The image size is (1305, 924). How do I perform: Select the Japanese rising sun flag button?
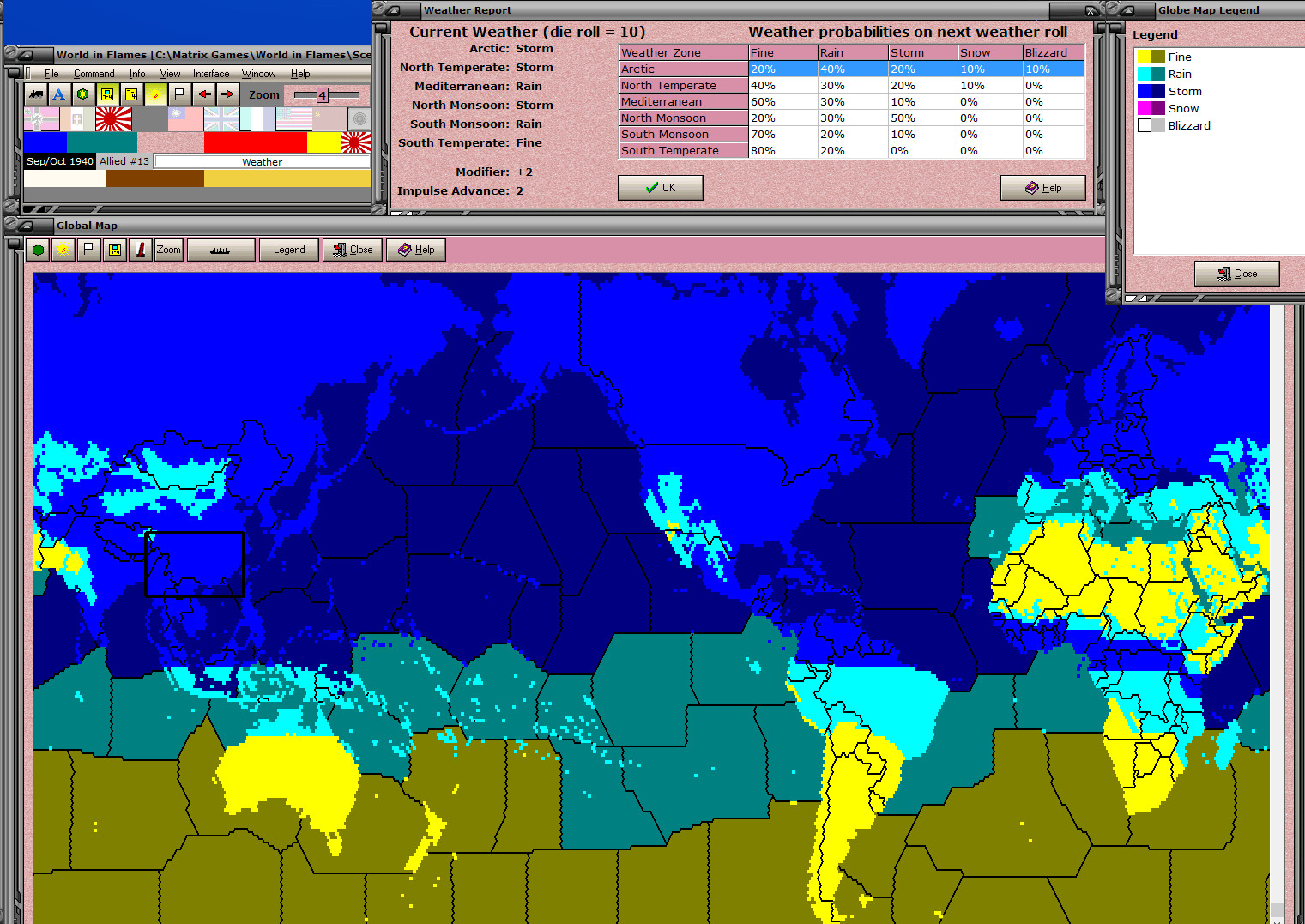tap(115, 120)
